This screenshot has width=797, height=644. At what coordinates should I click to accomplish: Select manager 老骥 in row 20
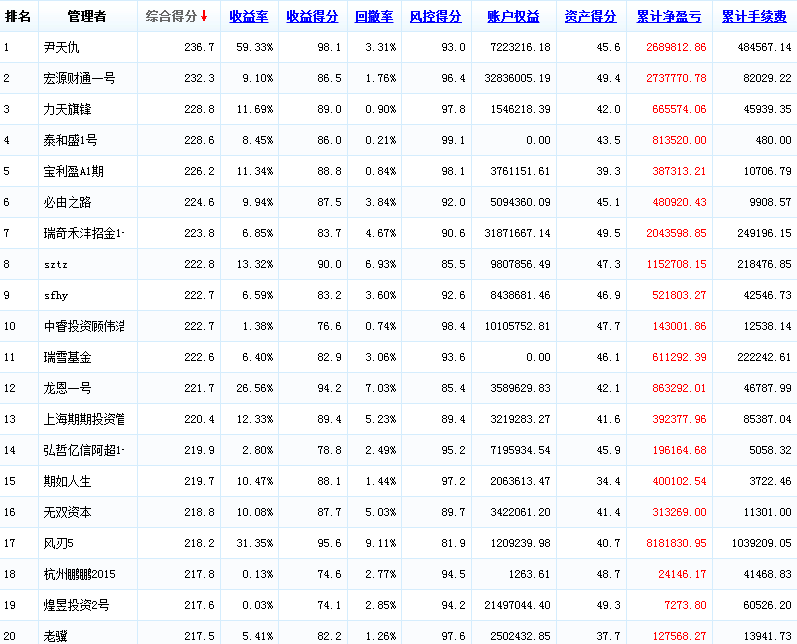(x=55, y=636)
